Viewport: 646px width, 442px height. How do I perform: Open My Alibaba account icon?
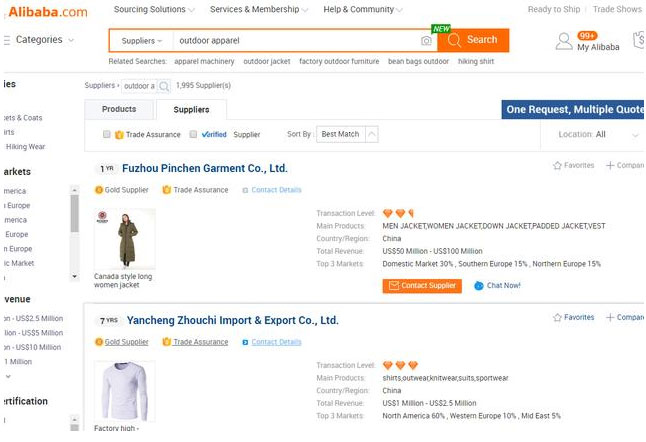point(564,41)
